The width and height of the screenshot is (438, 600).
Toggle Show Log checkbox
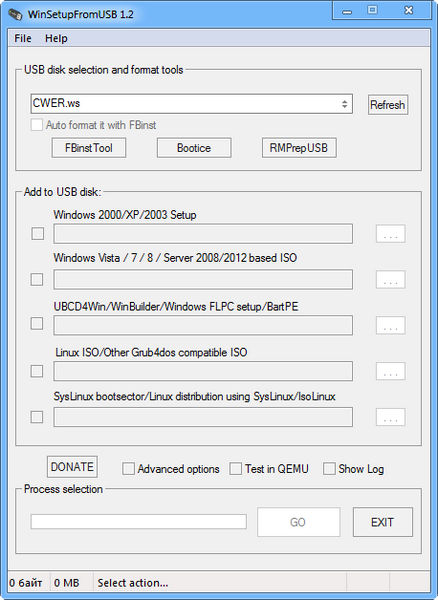tap(329, 469)
